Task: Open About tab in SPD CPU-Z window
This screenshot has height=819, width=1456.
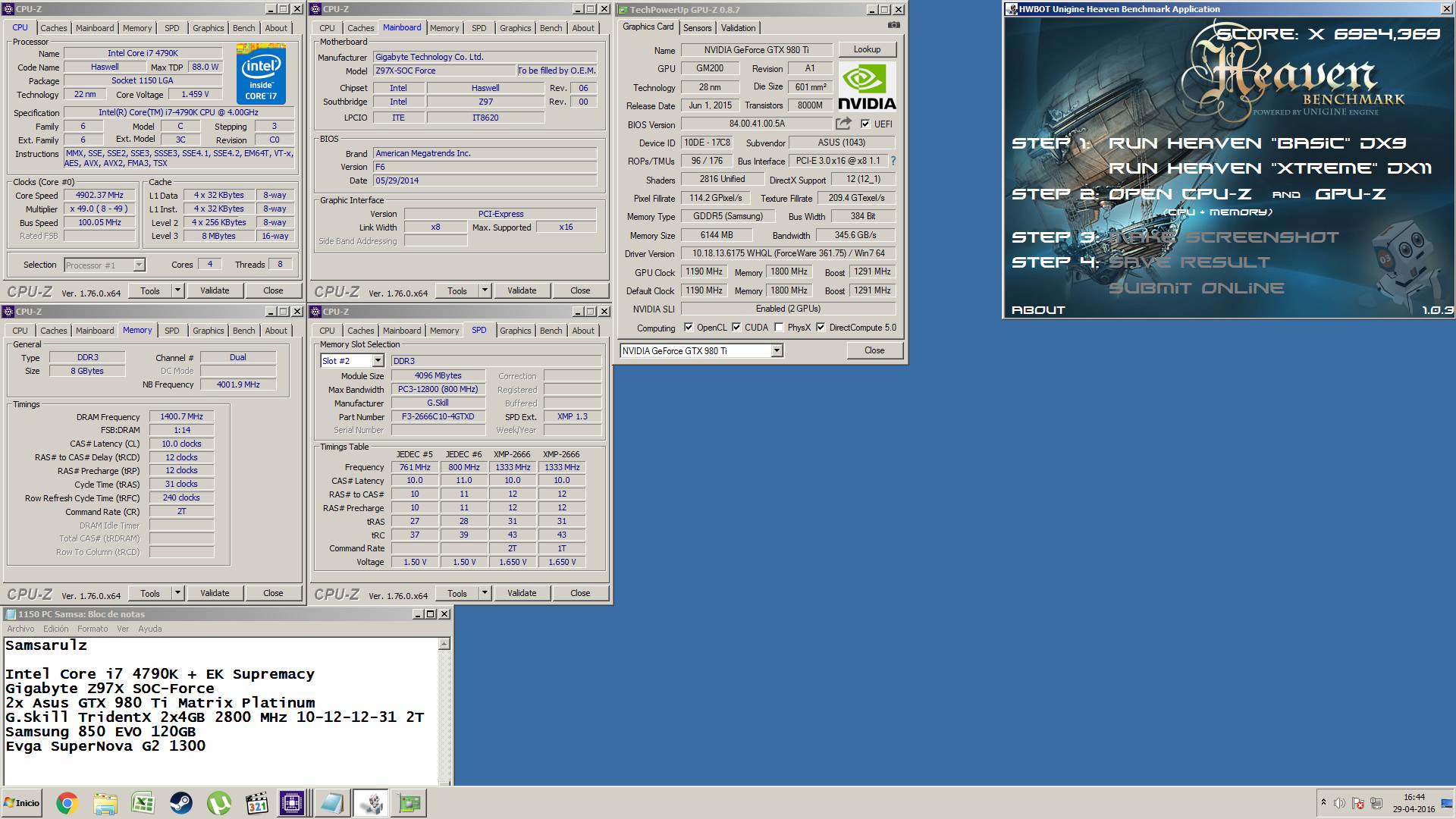Action: click(582, 331)
